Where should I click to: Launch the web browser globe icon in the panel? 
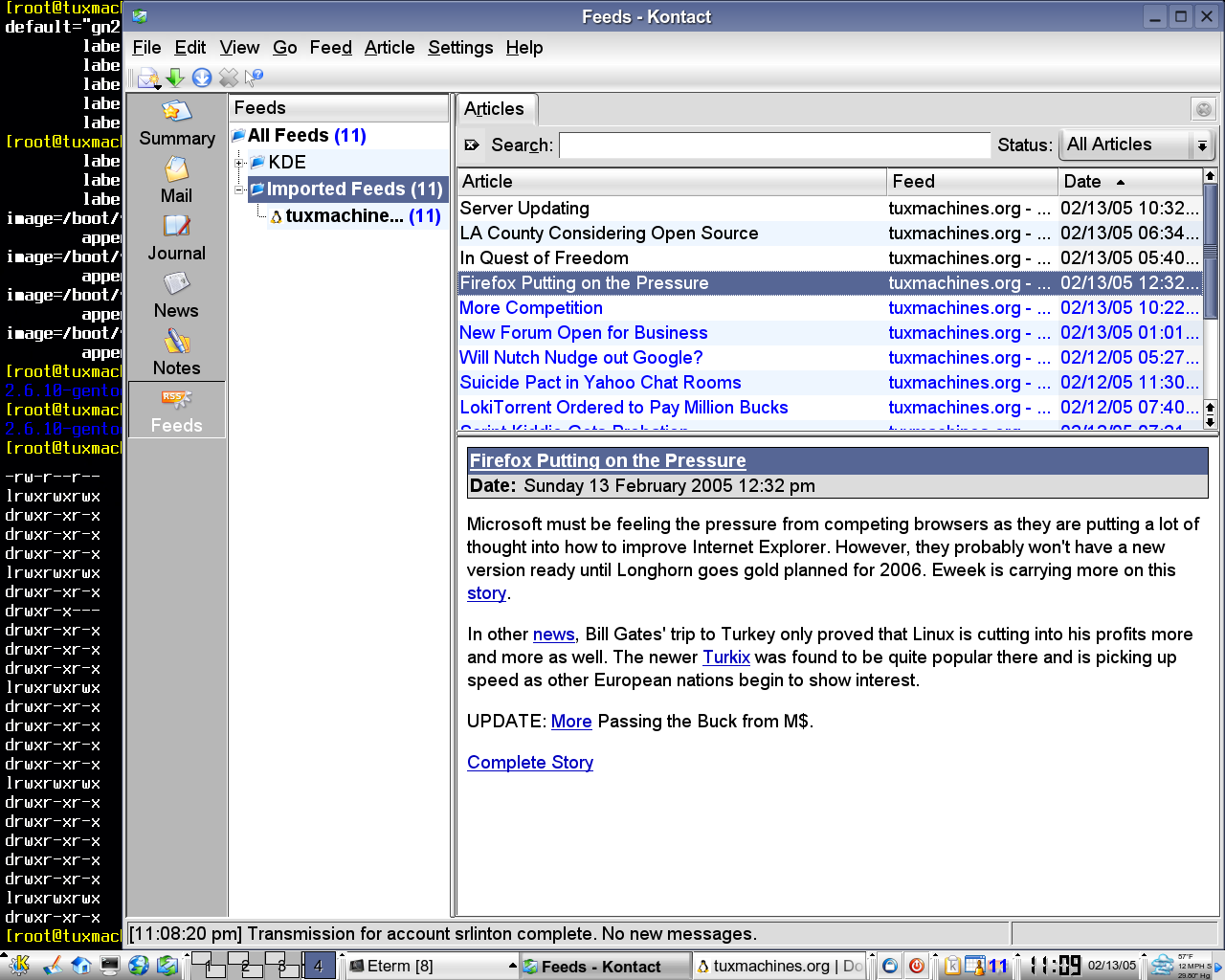[x=139, y=965]
